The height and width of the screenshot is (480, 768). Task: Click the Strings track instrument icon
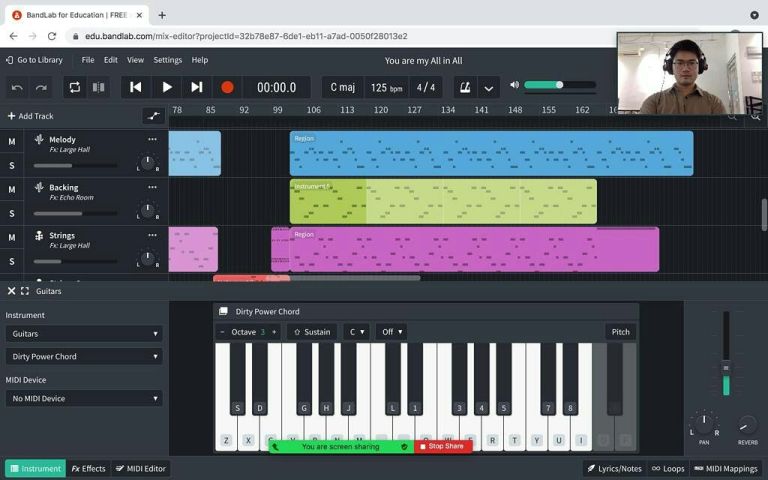pyautogui.click(x=39, y=236)
